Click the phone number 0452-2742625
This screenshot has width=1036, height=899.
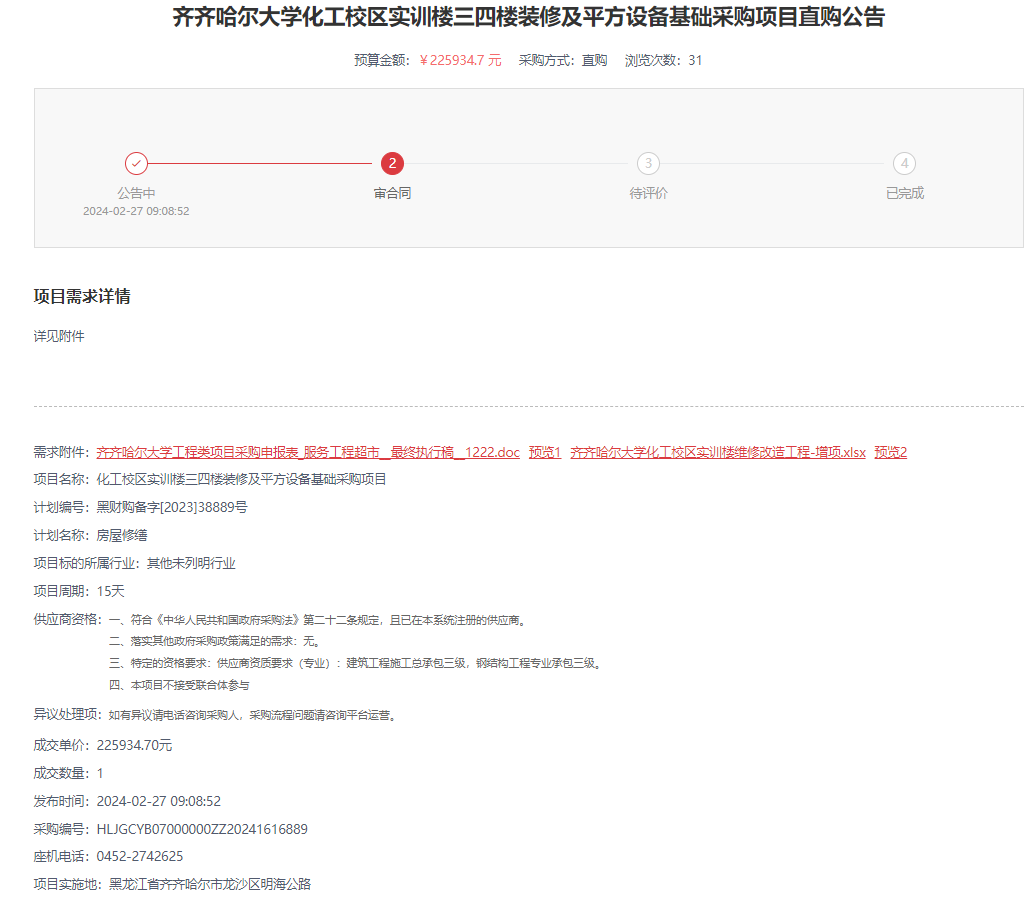[140, 857]
